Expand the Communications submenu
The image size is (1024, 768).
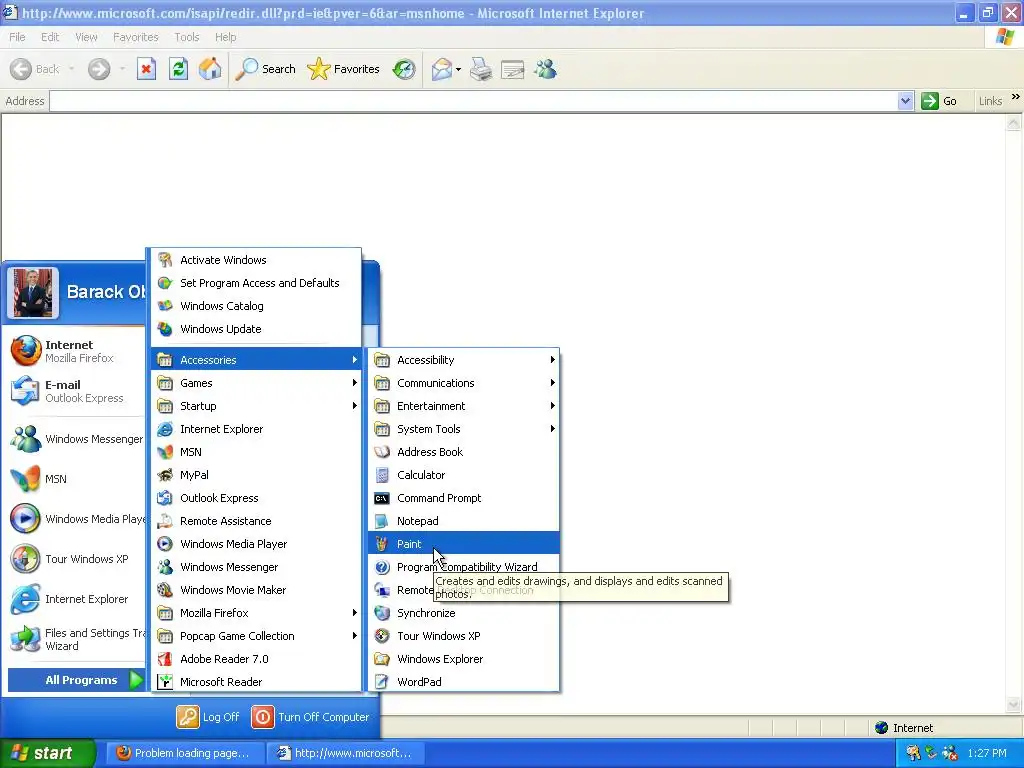[464, 383]
